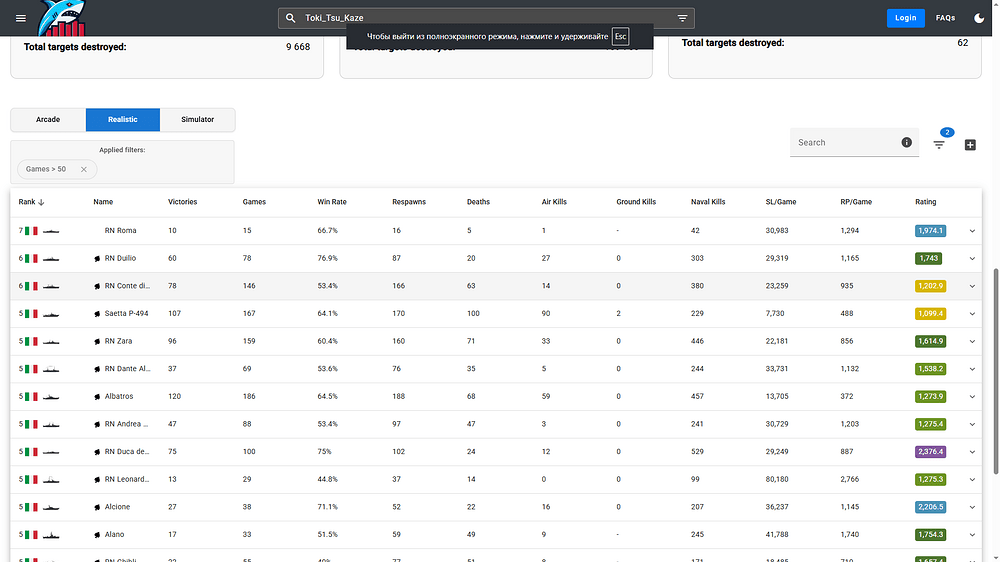Click the magnifier icon in player search

291,18
